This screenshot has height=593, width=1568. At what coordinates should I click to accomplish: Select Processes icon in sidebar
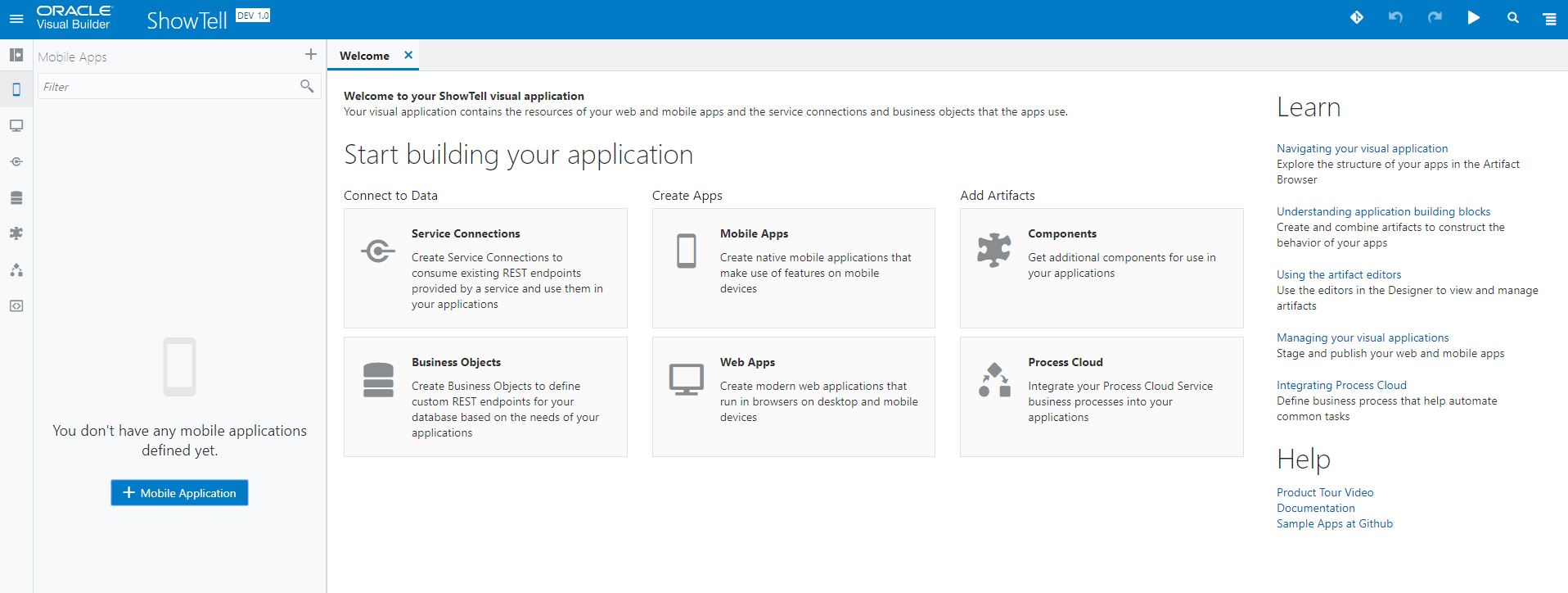click(x=16, y=269)
